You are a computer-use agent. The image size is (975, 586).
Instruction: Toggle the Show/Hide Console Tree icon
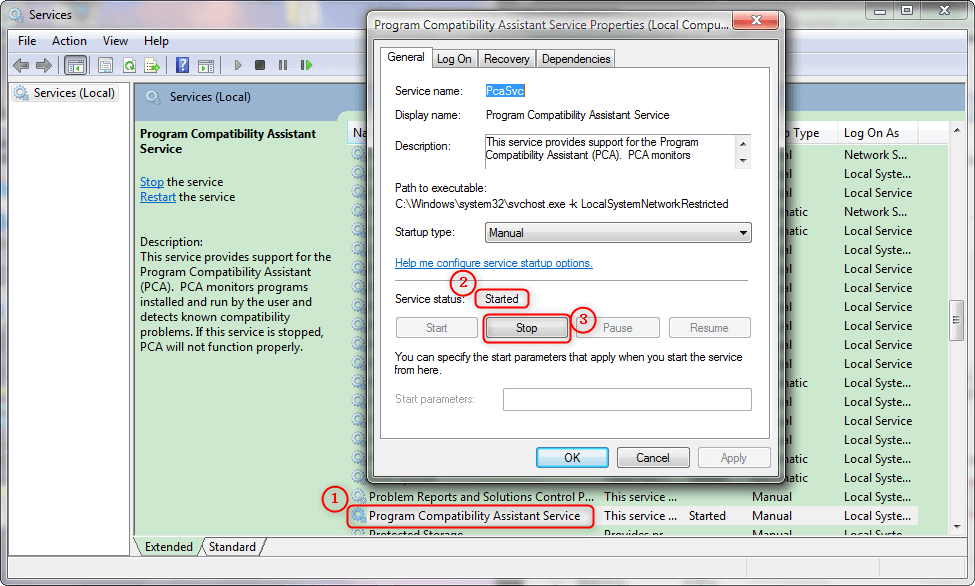coord(74,66)
